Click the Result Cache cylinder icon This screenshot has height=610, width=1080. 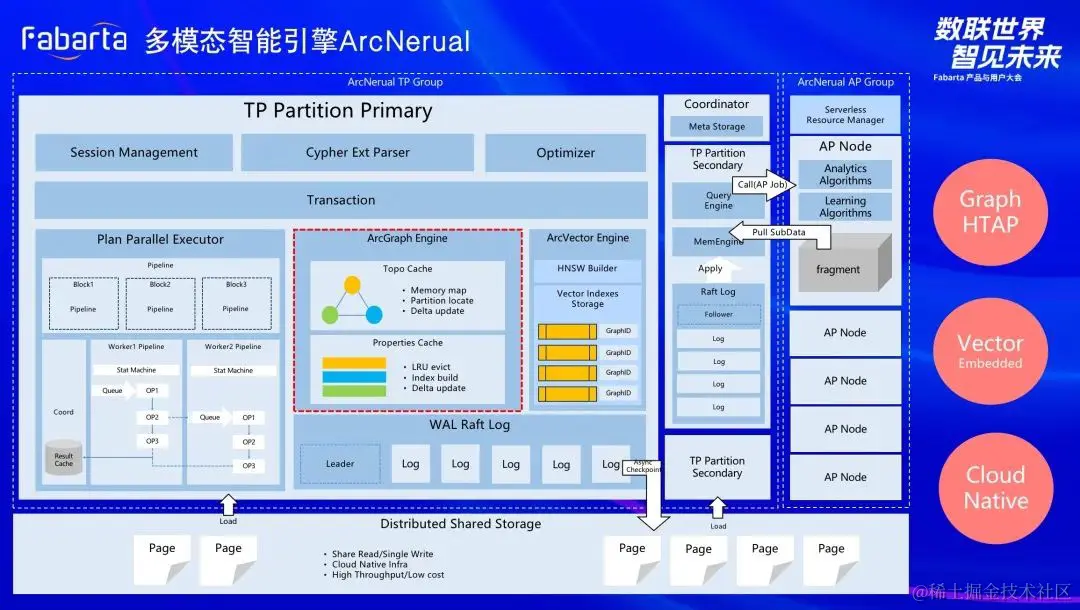point(63,458)
